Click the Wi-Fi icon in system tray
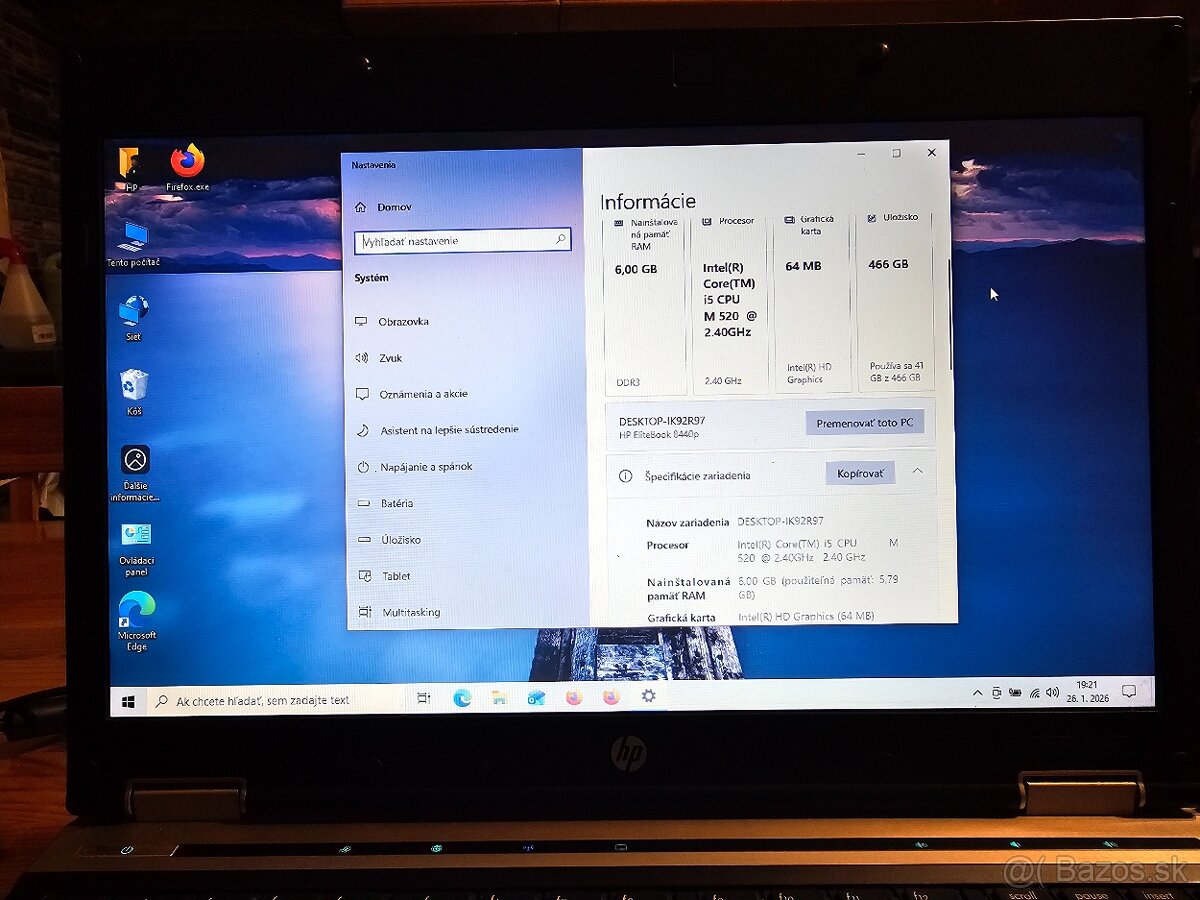The height and width of the screenshot is (900, 1200). click(x=1035, y=692)
